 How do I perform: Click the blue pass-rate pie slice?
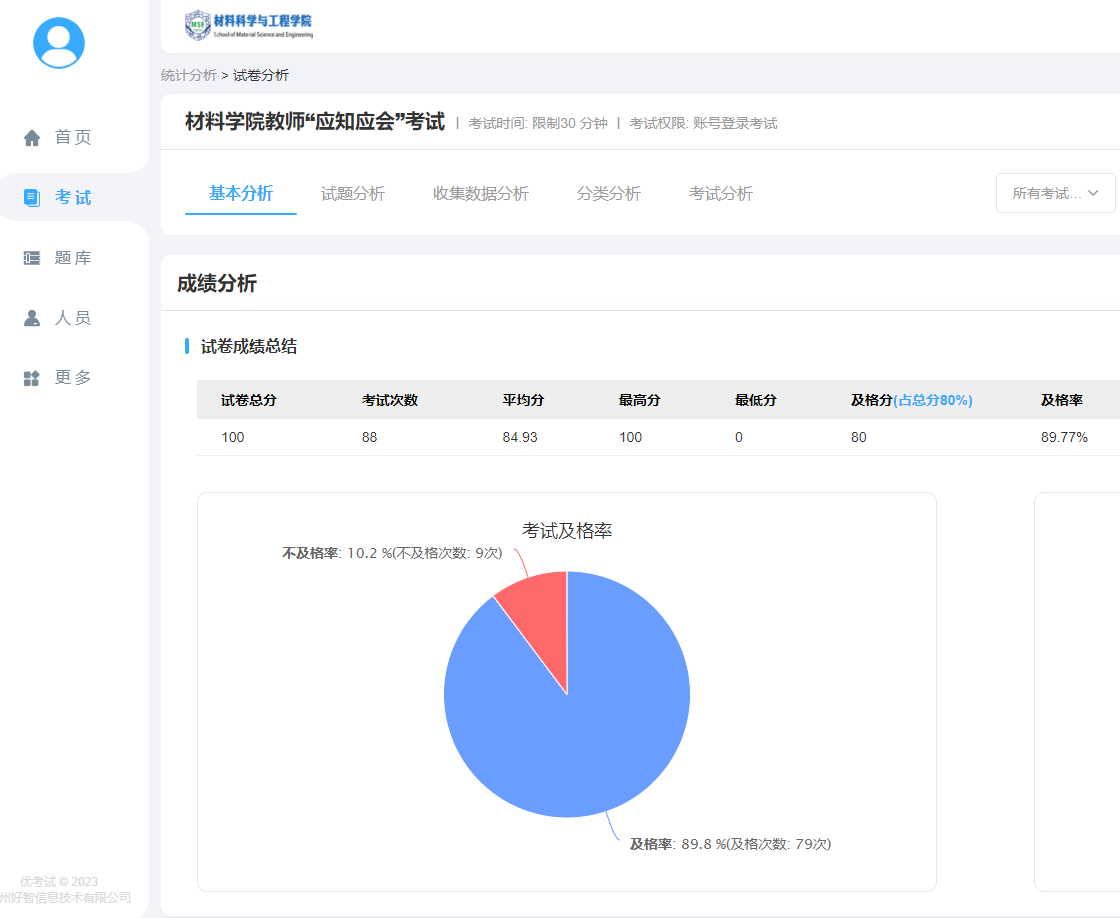point(580,730)
